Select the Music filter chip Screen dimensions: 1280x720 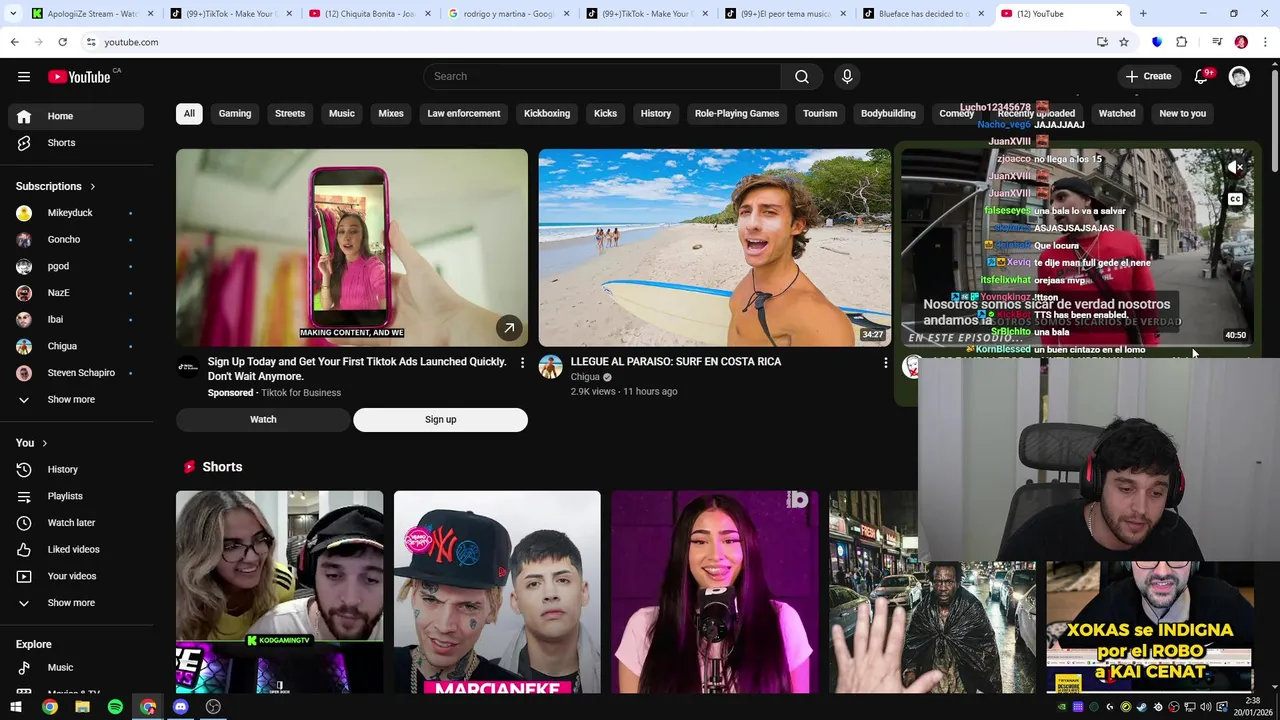pos(342,114)
